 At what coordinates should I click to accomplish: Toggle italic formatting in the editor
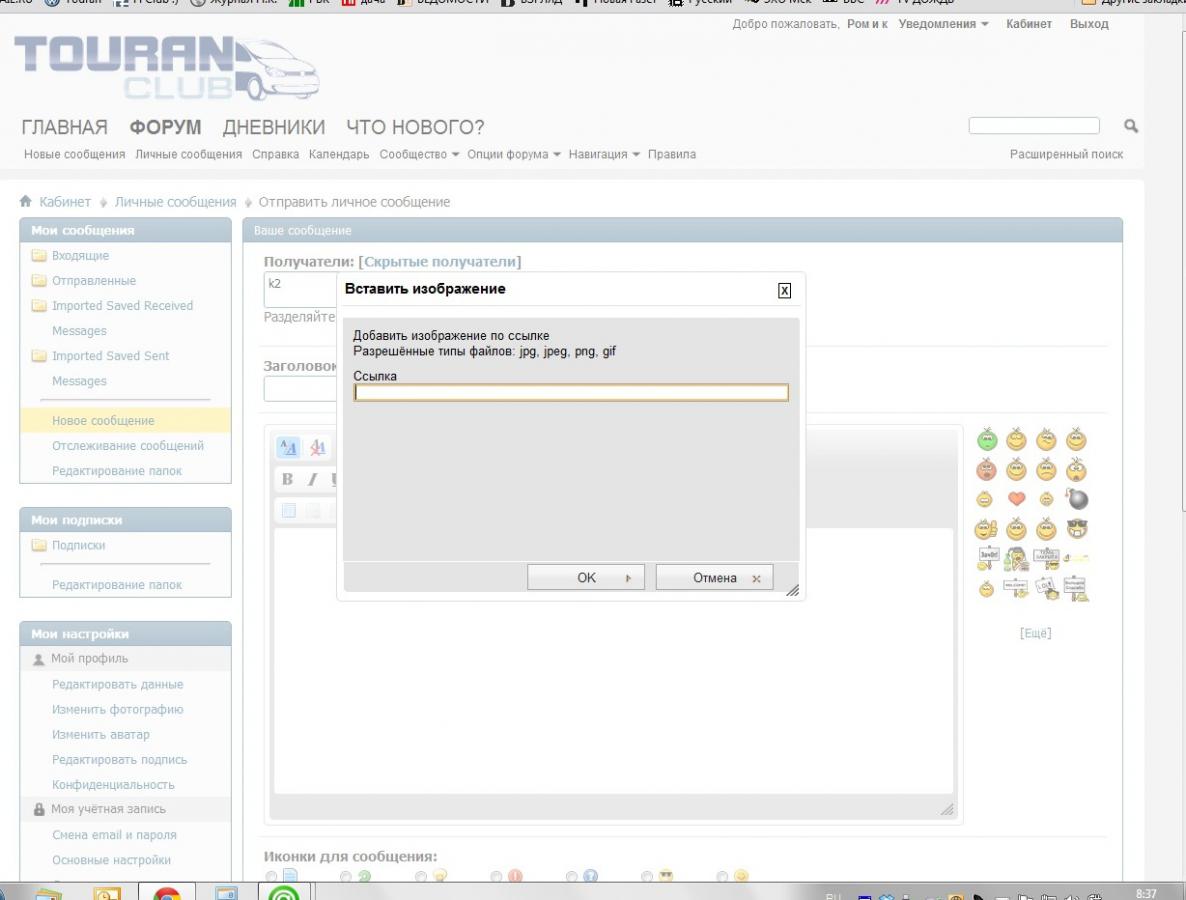pos(312,479)
